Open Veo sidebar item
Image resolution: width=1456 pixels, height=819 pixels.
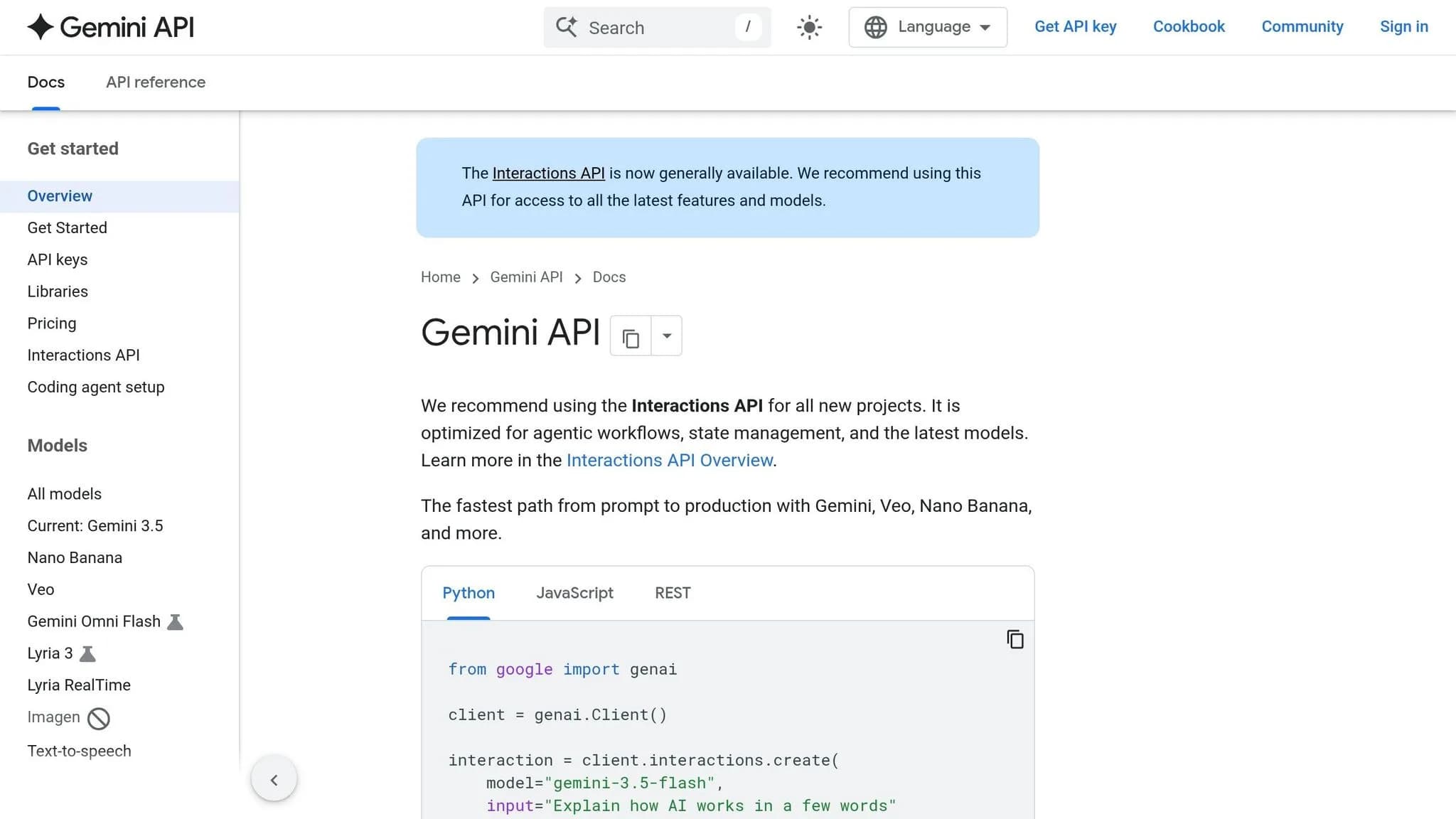click(x=41, y=590)
